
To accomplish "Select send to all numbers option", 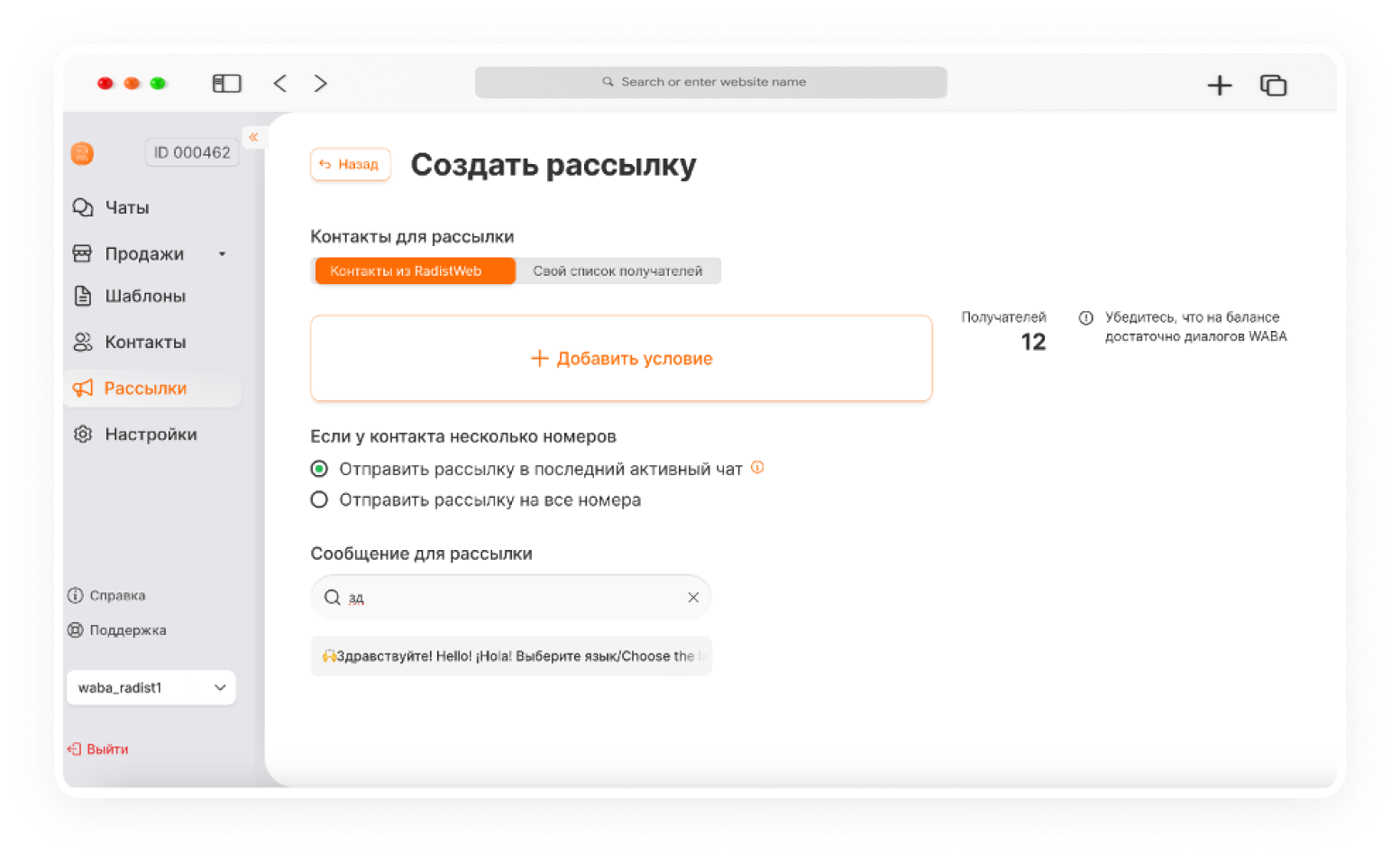I will [319, 500].
